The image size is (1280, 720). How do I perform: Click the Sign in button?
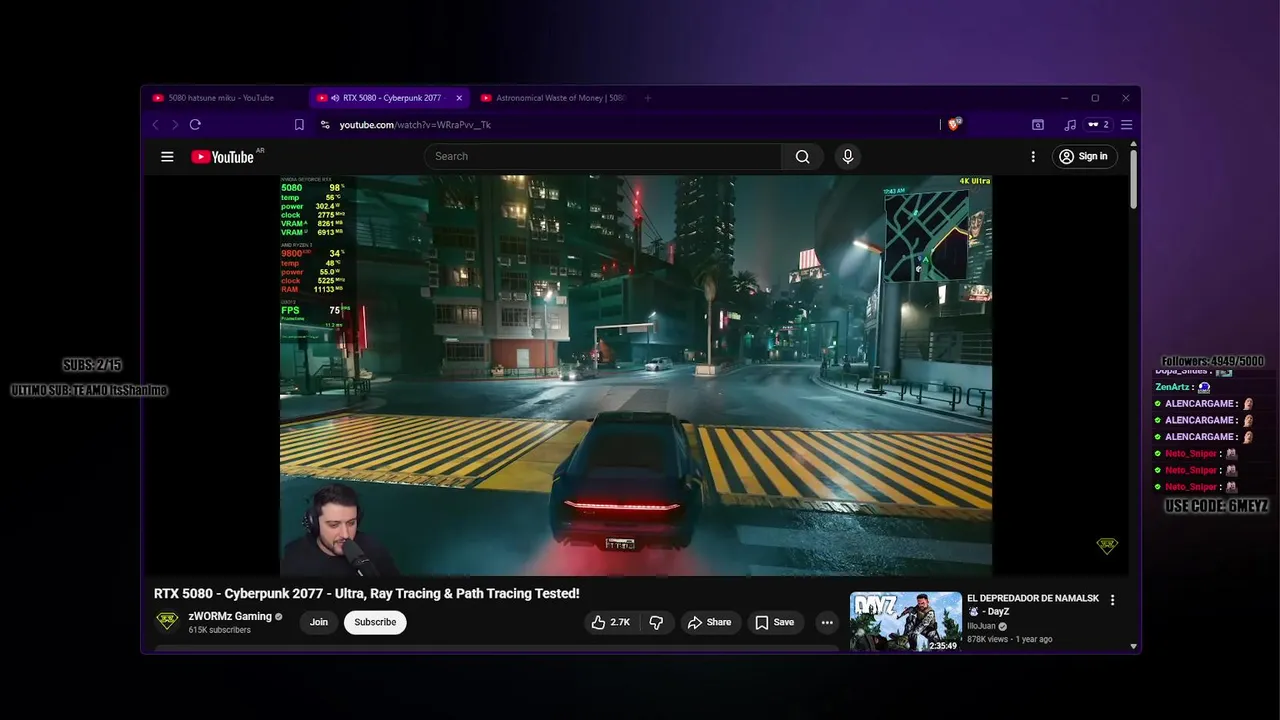coord(1084,156)
